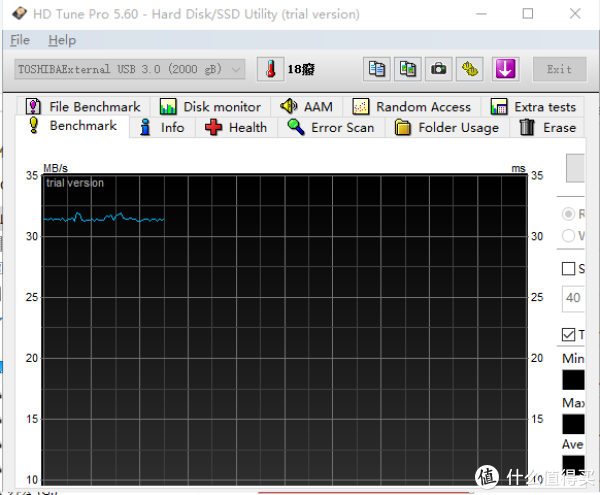Open the TOSHIBA External USB drive dropdown

(130, 69)
